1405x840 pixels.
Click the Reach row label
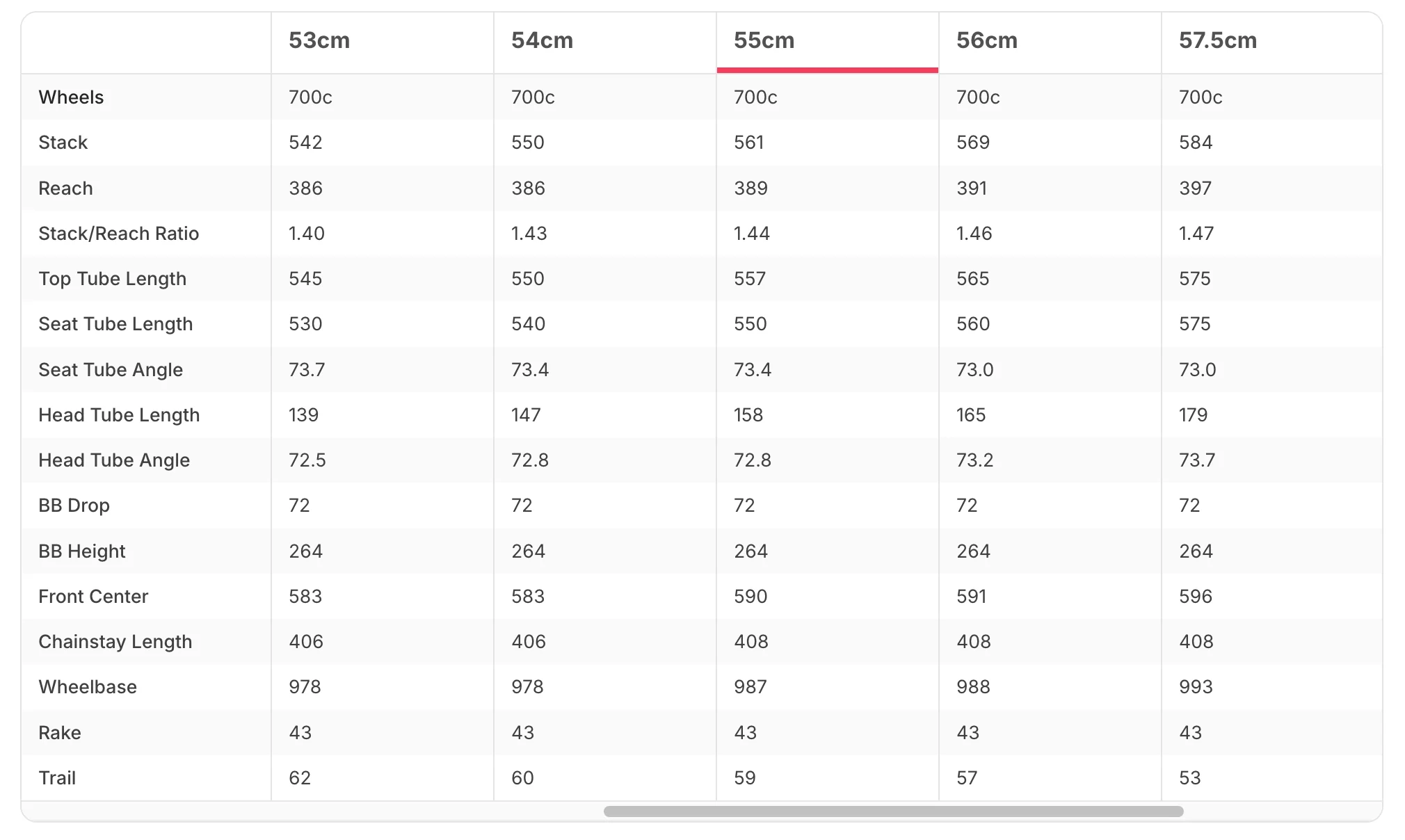click(65, 188)
